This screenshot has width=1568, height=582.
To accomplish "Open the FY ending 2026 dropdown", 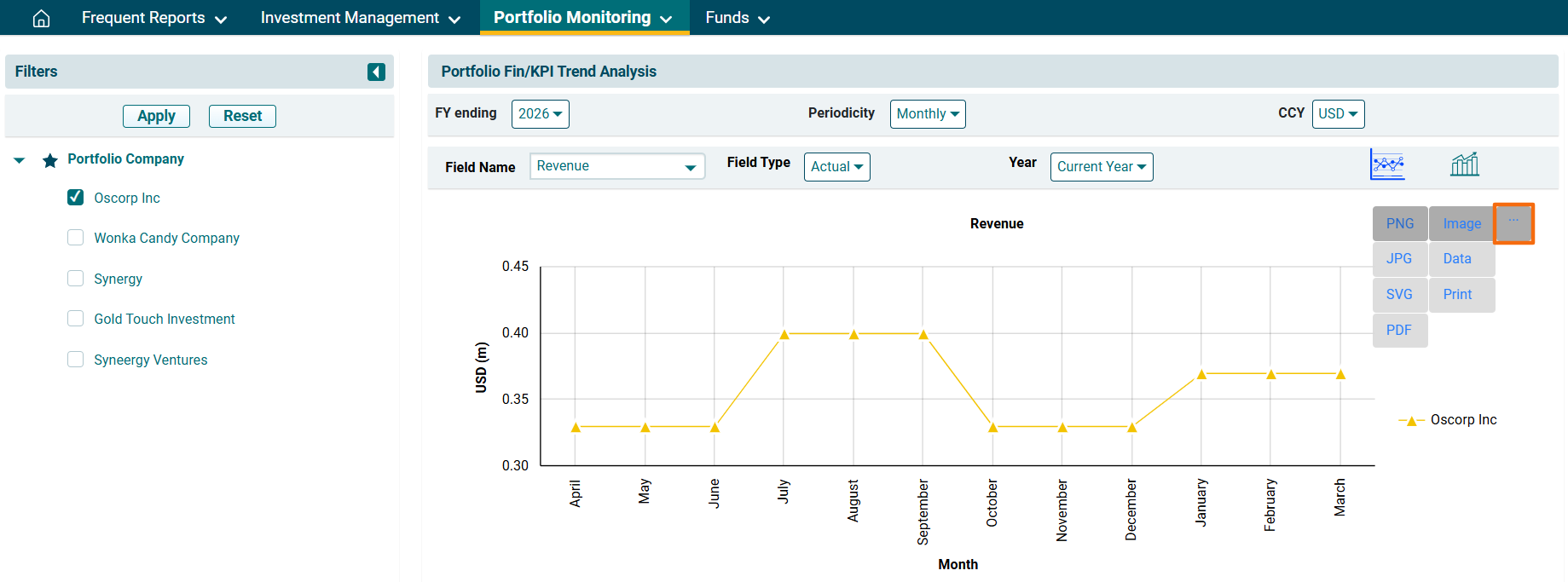I will click(540, 114).
